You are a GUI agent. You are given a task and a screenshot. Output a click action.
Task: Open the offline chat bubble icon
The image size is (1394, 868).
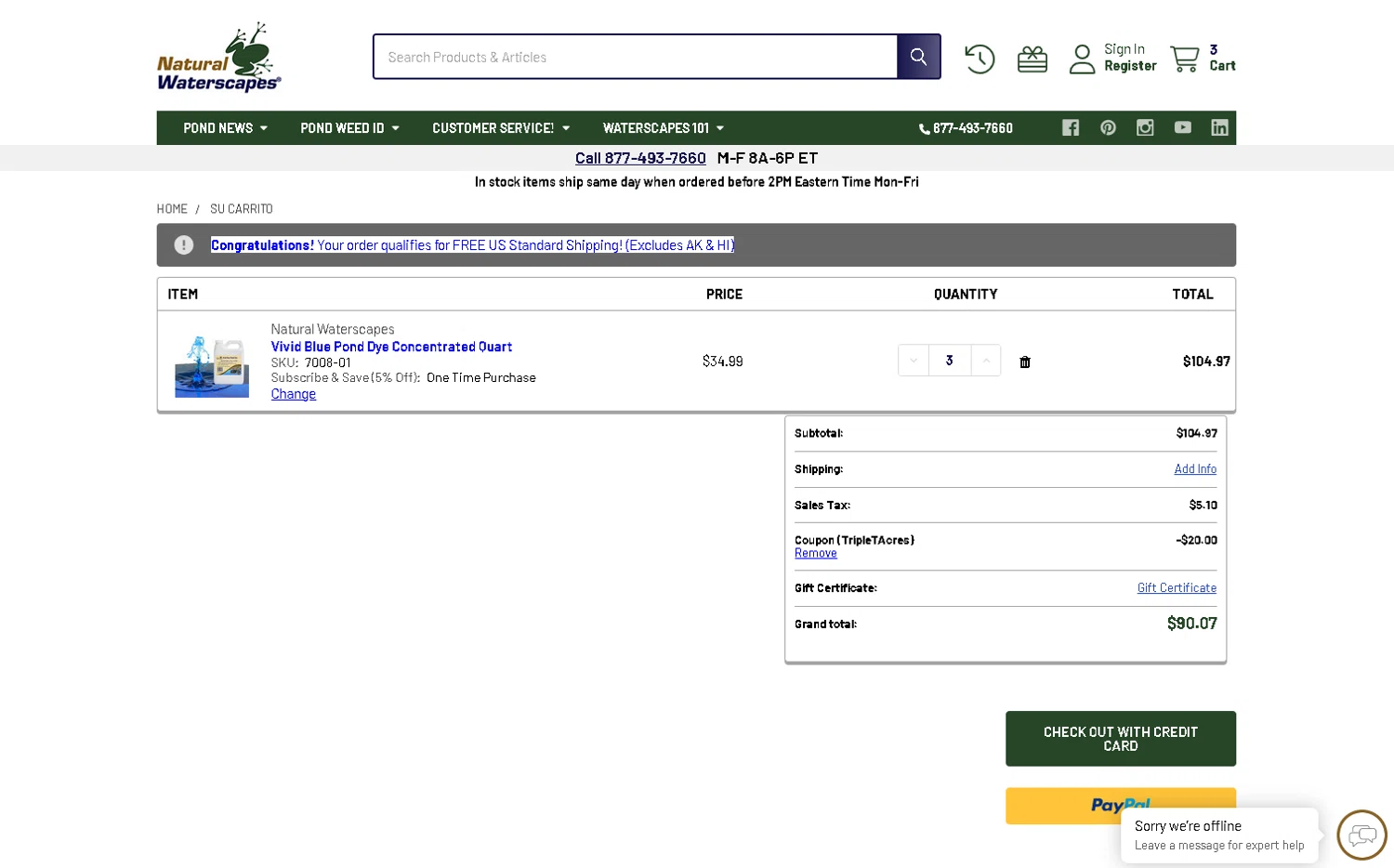click(x=1362, y=835)
